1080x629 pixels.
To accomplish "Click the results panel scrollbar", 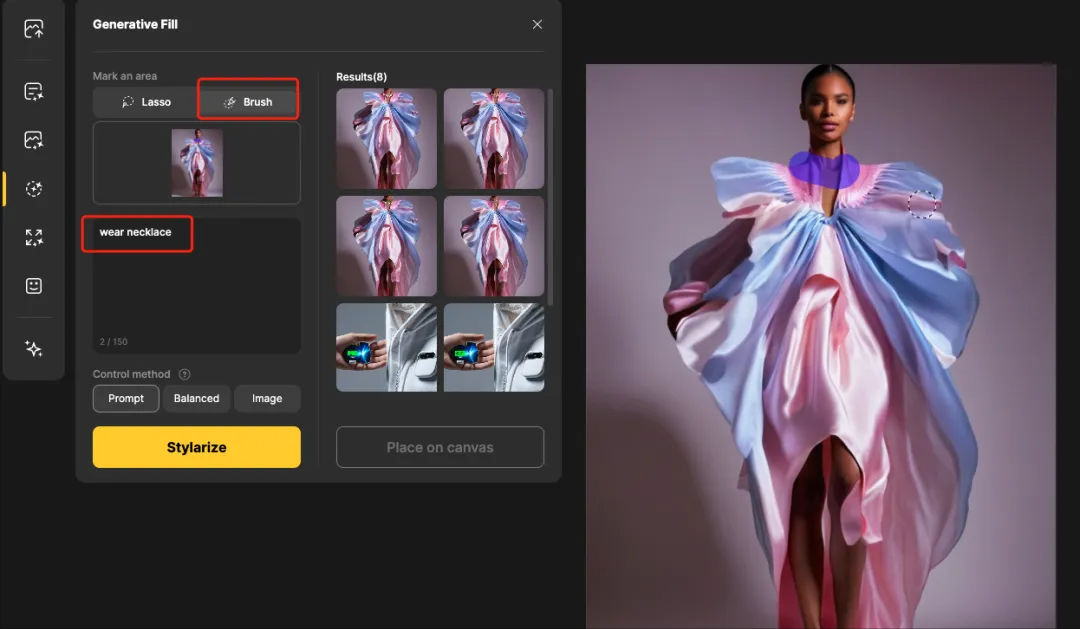I will (551, 190).
